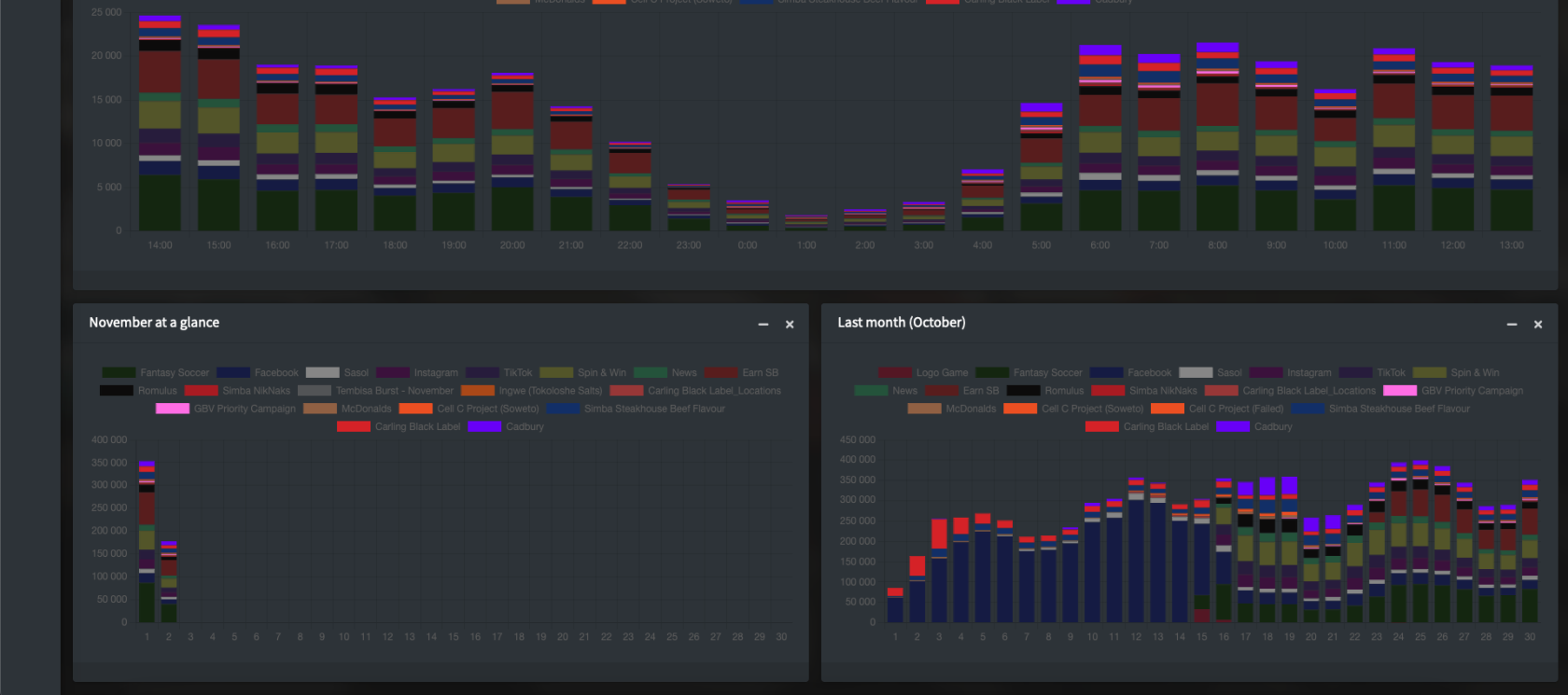1568x695 pixels.
Task: Toggle Sasol in the October legend
Action: (1211, 372)
